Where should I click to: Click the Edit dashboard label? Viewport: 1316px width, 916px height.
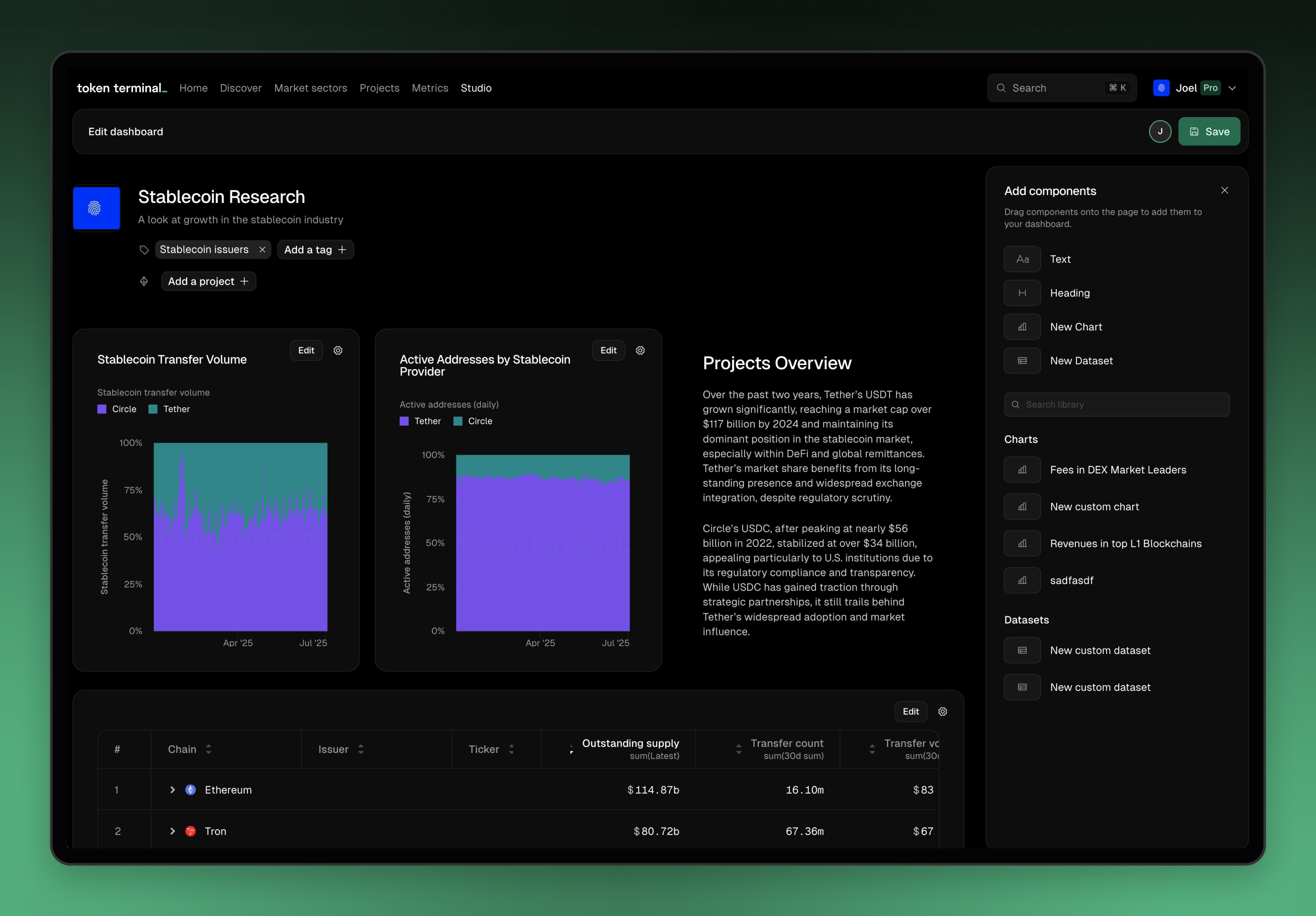pos(125,131)
